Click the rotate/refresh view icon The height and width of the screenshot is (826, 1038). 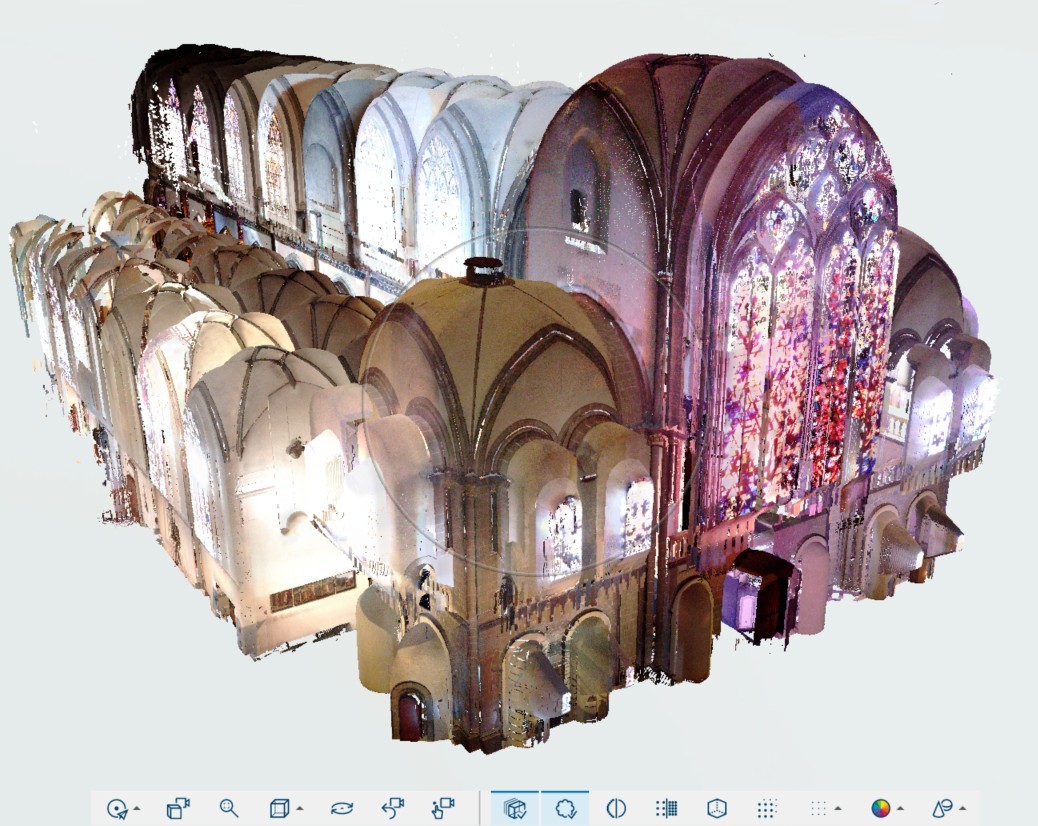pyautogui.click(x=342, y=808)
